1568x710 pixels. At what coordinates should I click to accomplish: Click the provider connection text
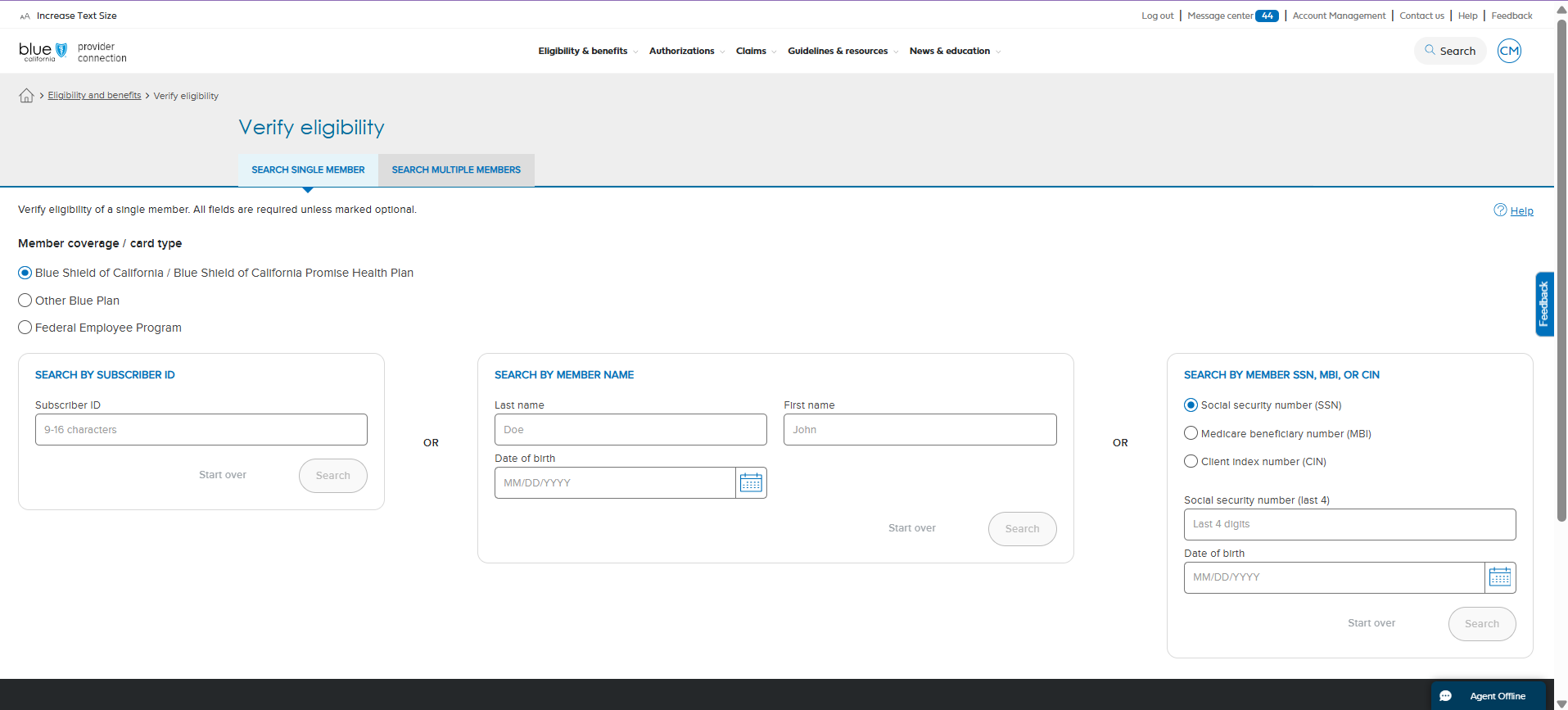point(102,52)
